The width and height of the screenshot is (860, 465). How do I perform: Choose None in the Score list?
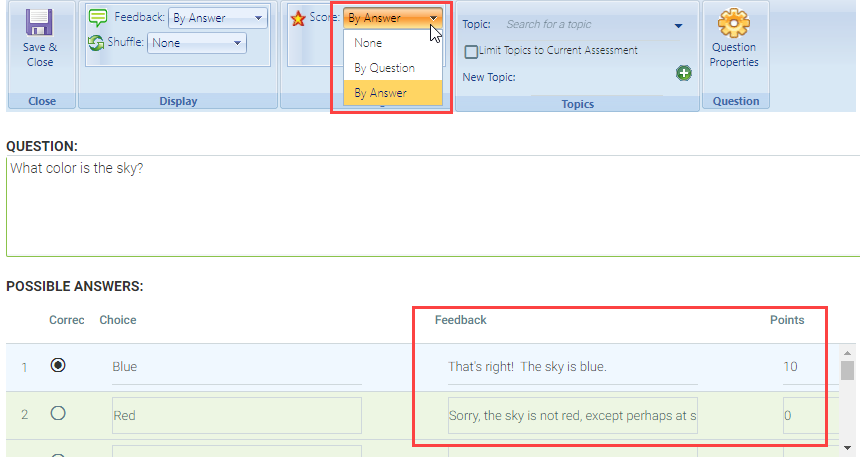393,43
